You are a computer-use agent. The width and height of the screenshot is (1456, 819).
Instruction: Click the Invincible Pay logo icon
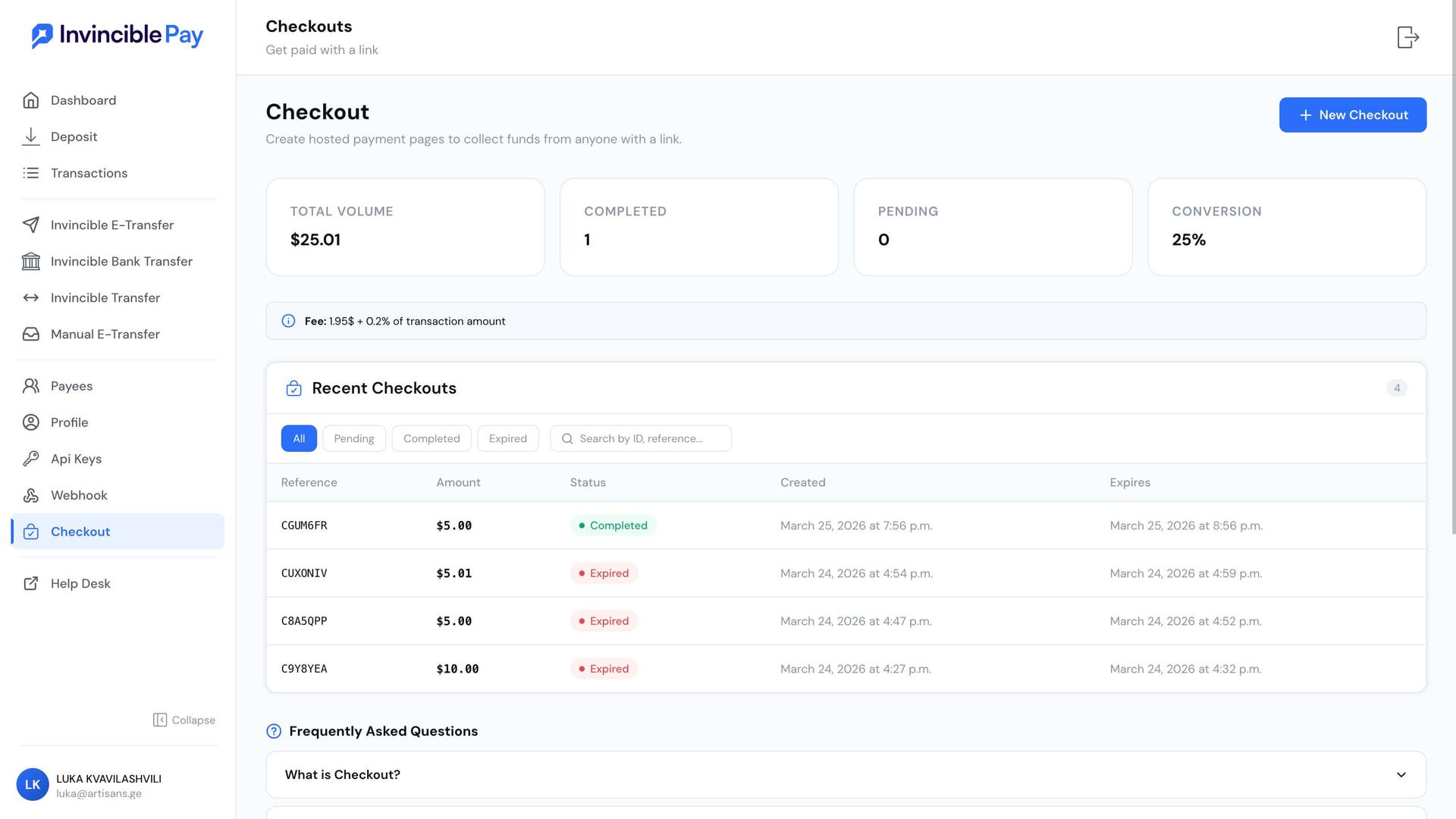click(42, 36)
